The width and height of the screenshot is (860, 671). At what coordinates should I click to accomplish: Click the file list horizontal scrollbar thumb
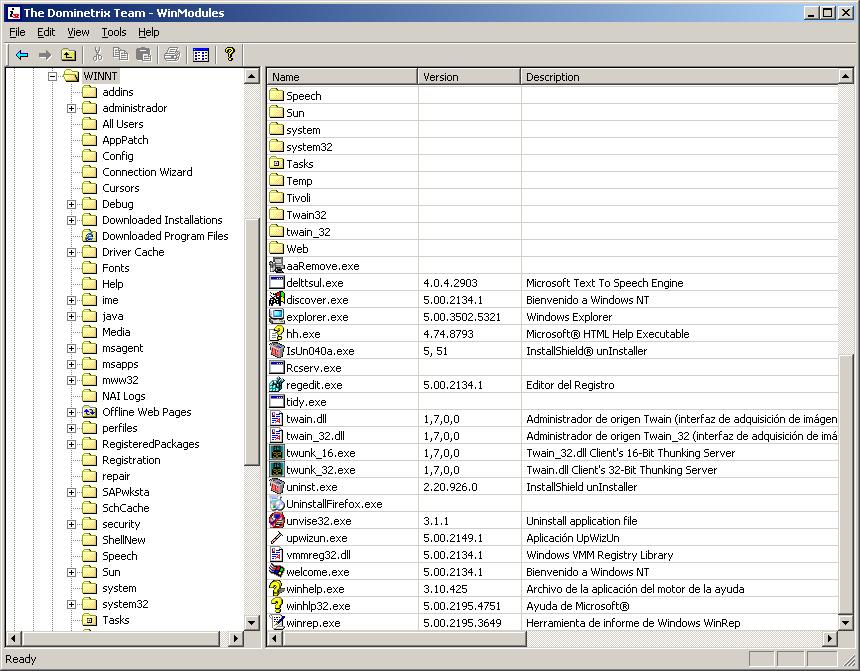(404, 638)
